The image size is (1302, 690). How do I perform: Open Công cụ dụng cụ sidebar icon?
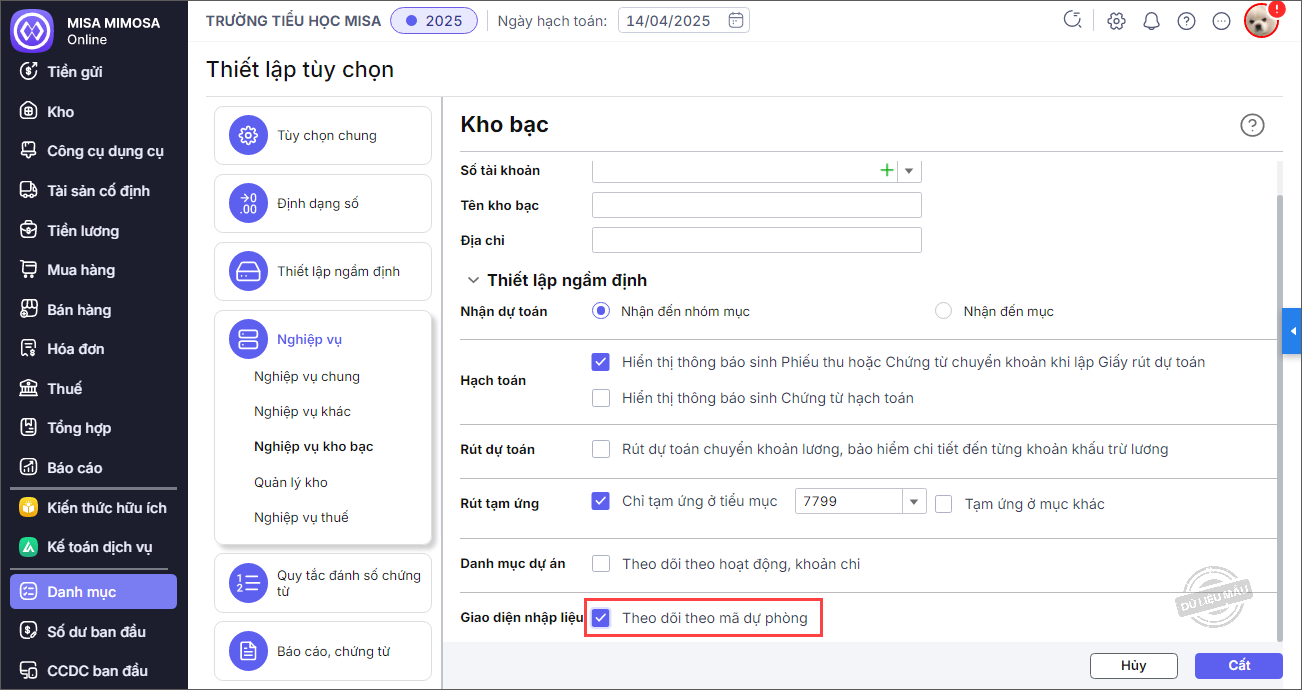[x=29, y=151]
